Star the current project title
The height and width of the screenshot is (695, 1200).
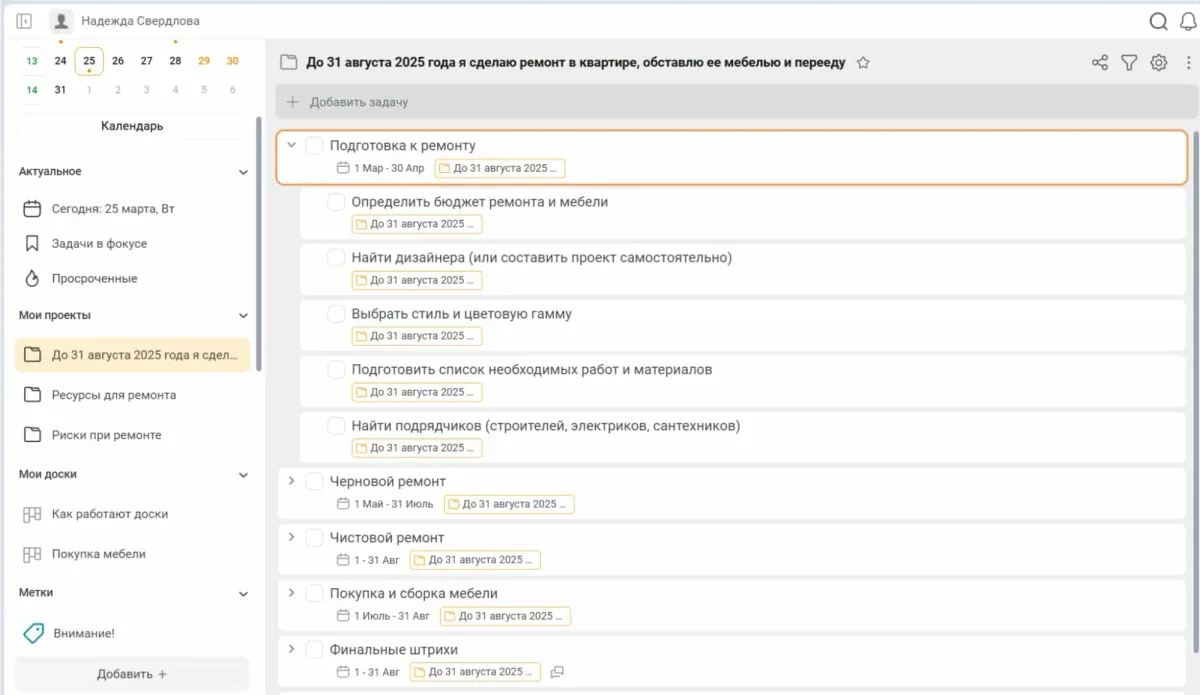tap(863, 61)
